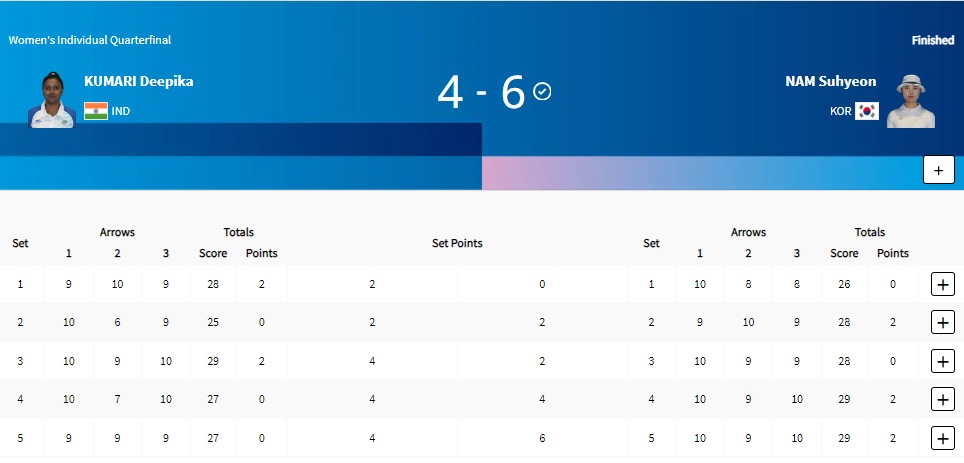Open KUMARI Deepika profile link

click(x=139, y=82)
